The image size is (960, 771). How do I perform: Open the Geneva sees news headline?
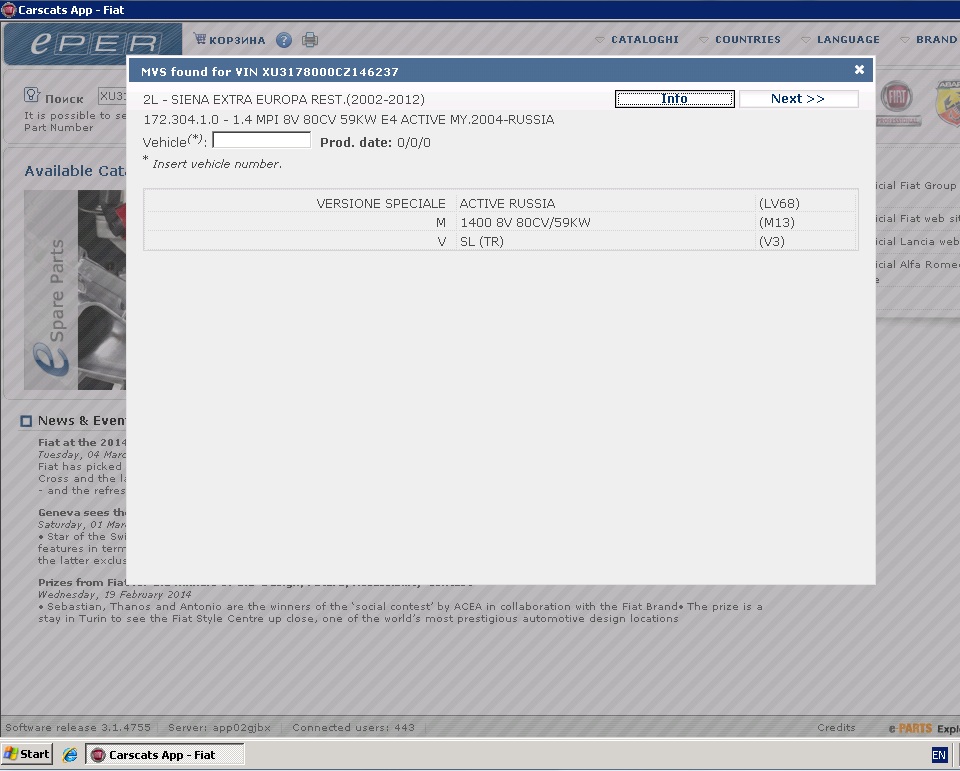point(82,513)
